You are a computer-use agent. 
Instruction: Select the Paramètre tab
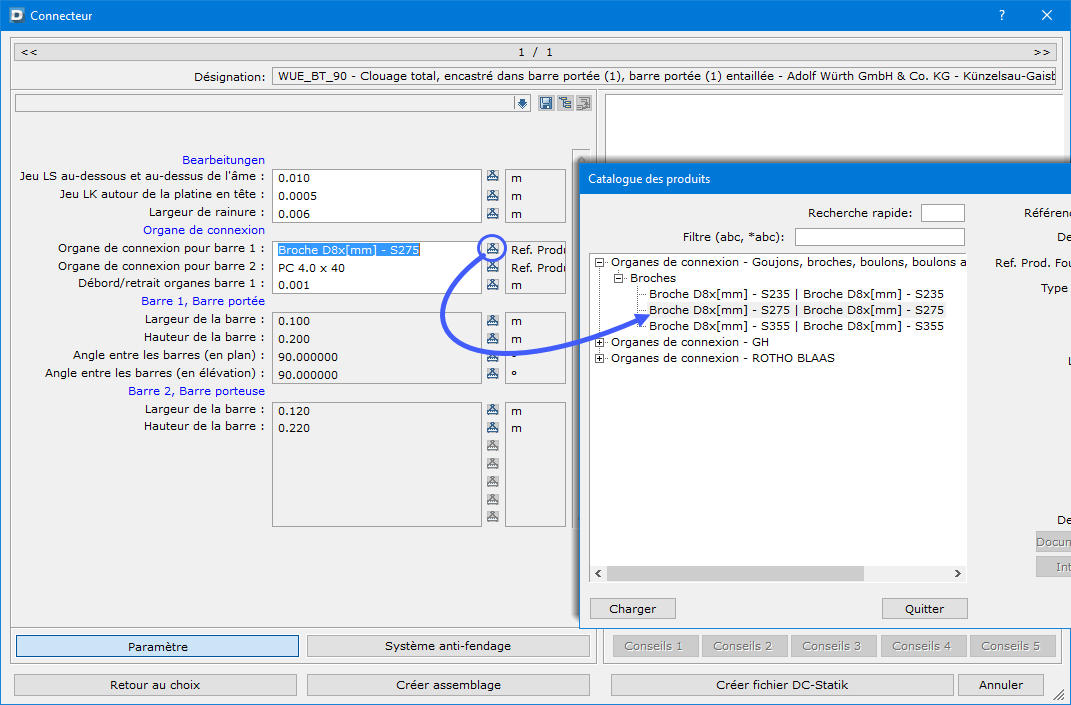coord(157,646)
